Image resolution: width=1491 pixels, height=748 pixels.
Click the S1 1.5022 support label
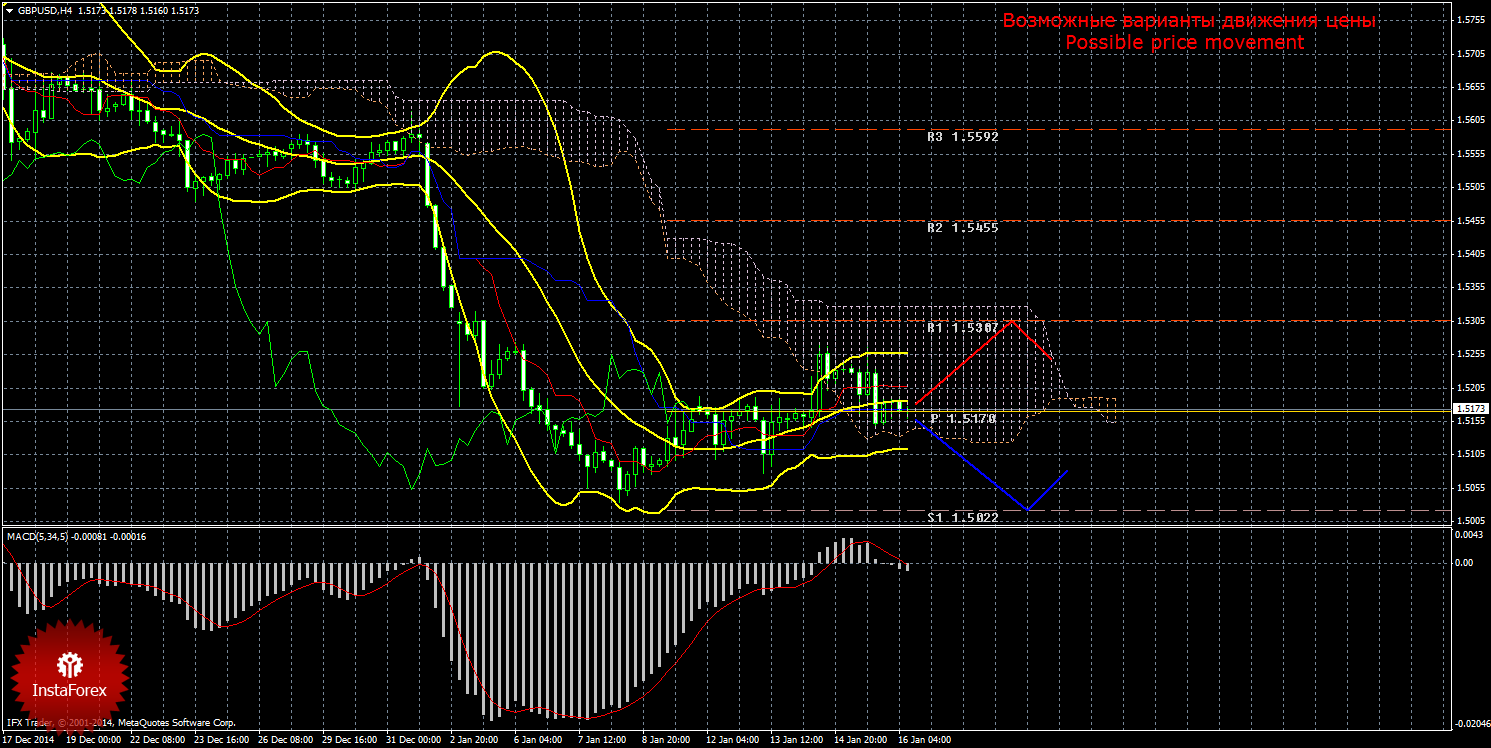click(x=962, y=517)
